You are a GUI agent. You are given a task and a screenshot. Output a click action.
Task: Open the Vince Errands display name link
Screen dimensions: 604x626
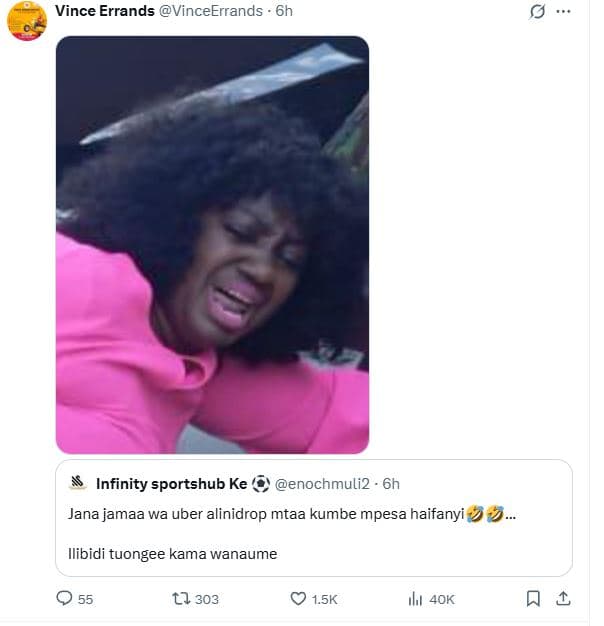(104, 10)
